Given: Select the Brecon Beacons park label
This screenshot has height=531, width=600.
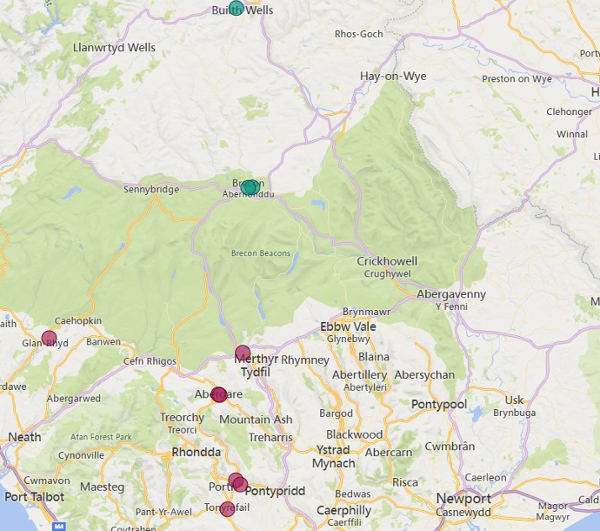Looking at the screenshot, I should coord(260,253).
